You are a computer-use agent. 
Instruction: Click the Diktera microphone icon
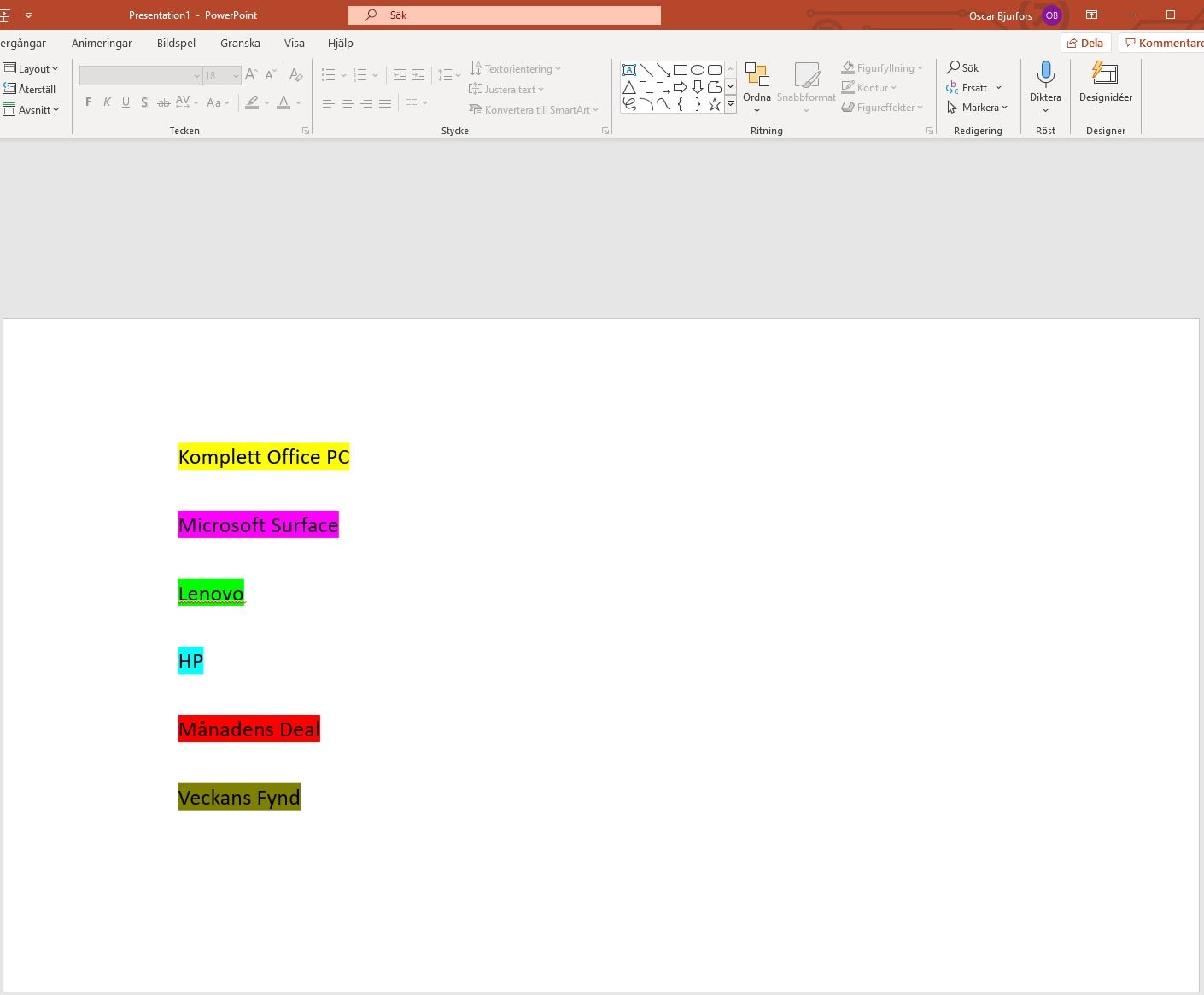tap(1045, 75)
